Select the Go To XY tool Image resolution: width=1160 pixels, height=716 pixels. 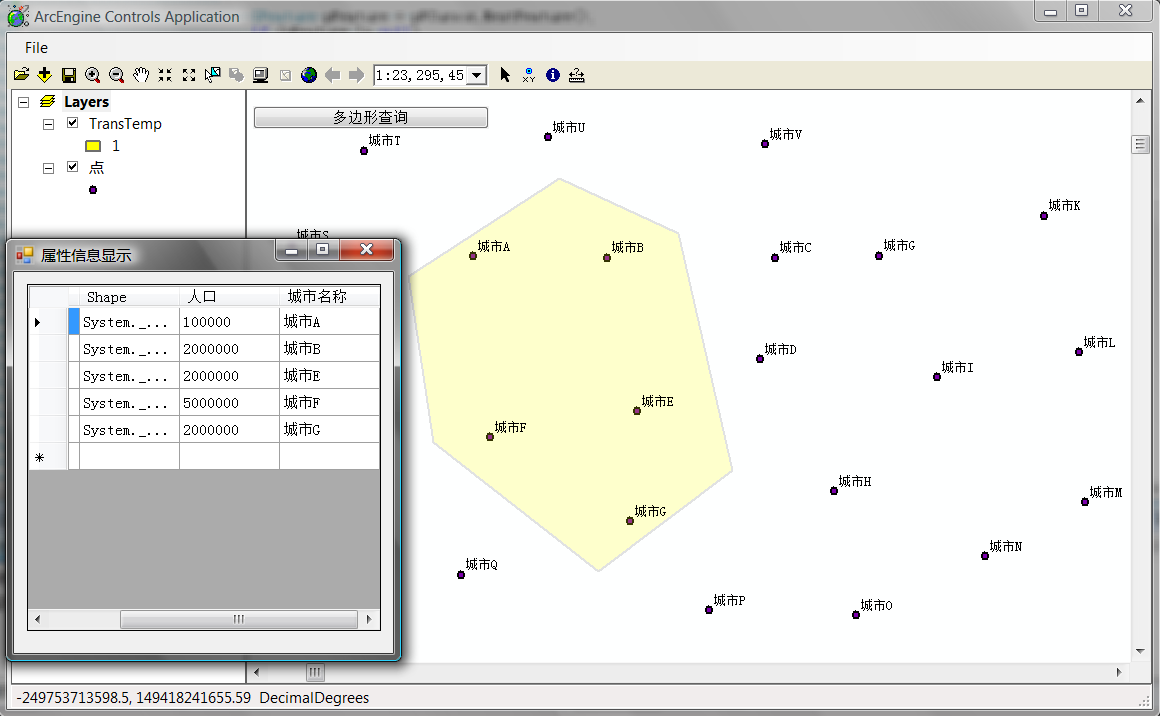point(528,75)
